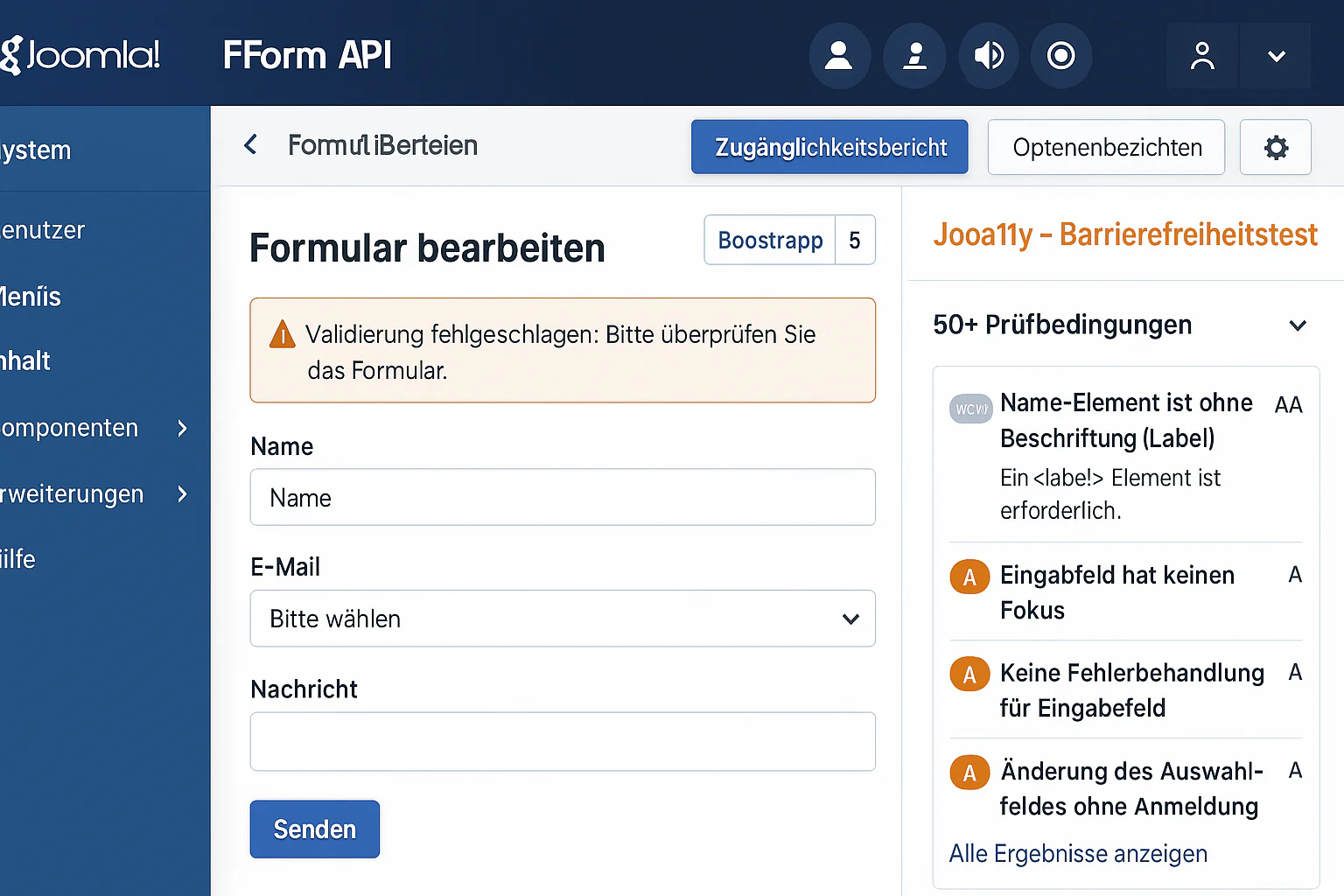
Task: Open the account menu person icon top right
Action: point(1202,56)
